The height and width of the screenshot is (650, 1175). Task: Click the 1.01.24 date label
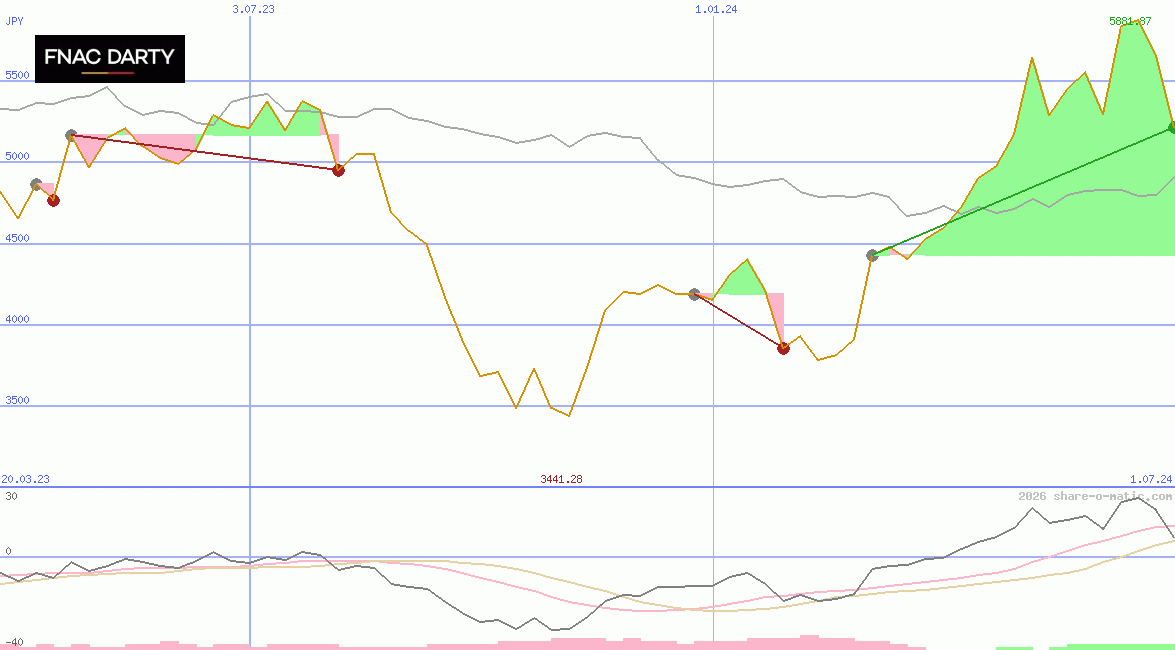(716, 9)
